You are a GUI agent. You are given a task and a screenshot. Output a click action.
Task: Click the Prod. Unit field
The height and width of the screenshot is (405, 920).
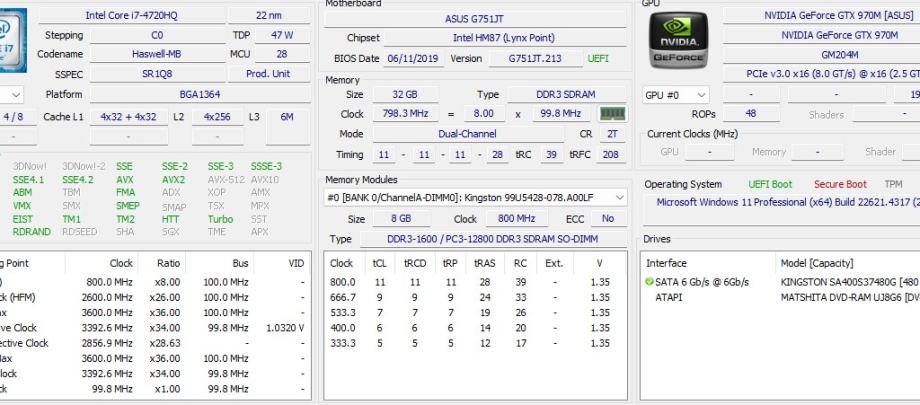coord(269,73)
